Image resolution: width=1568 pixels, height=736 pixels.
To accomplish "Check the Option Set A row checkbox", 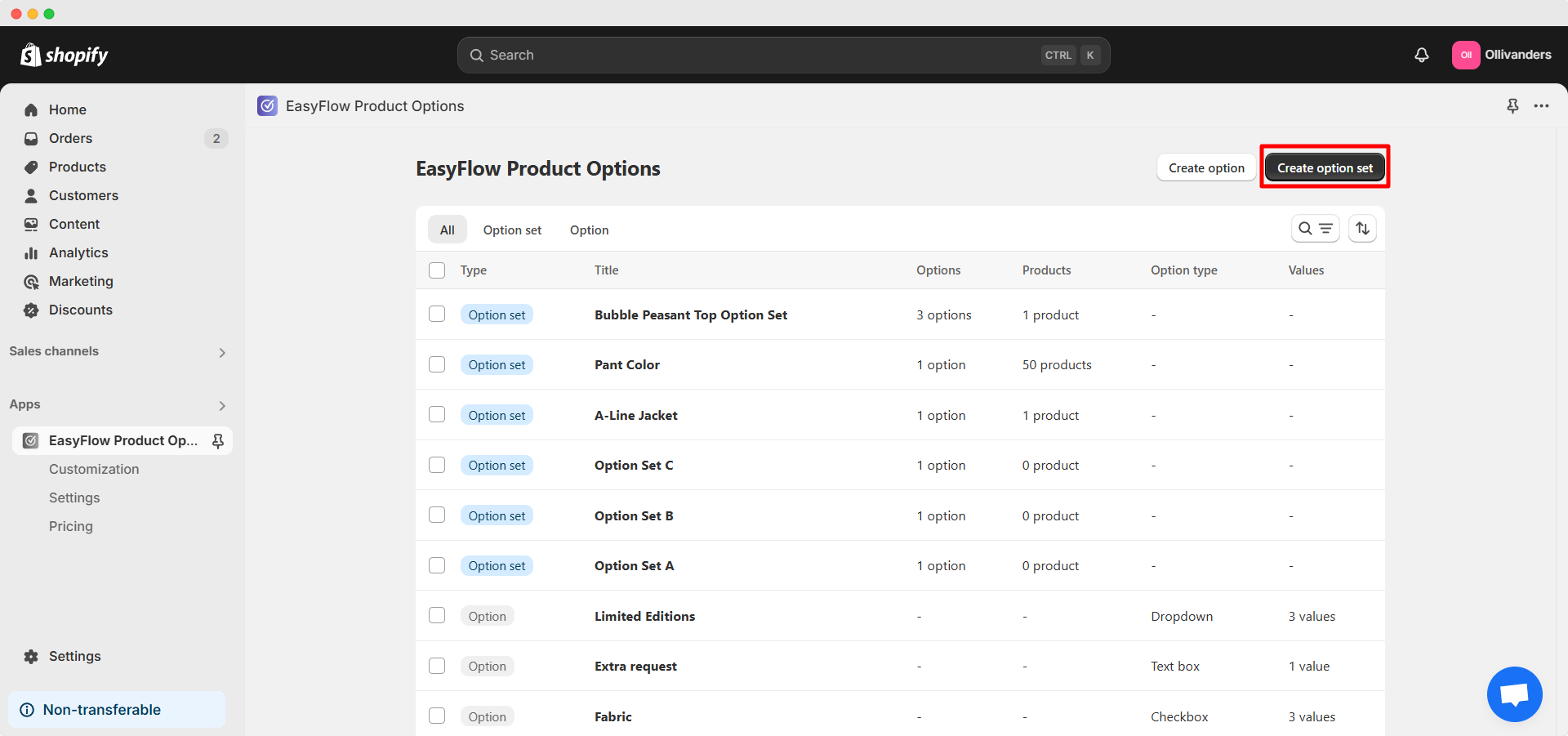I will pos(437,565).
